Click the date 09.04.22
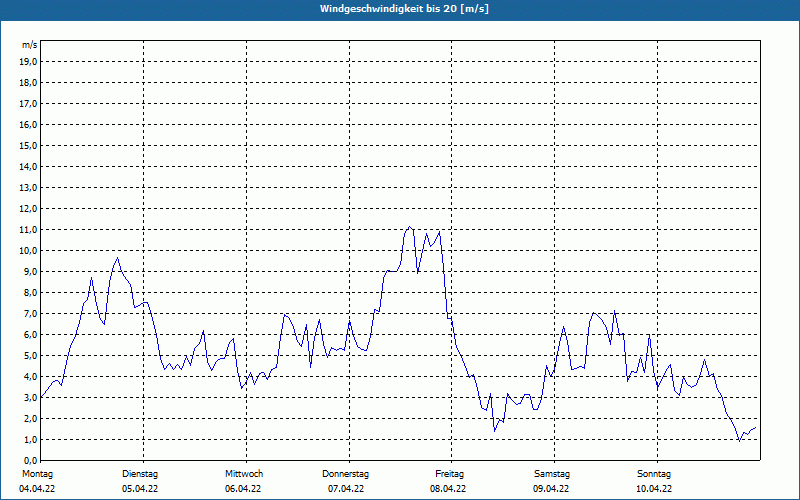Screen dimensions: 800x500 point(551,489)
